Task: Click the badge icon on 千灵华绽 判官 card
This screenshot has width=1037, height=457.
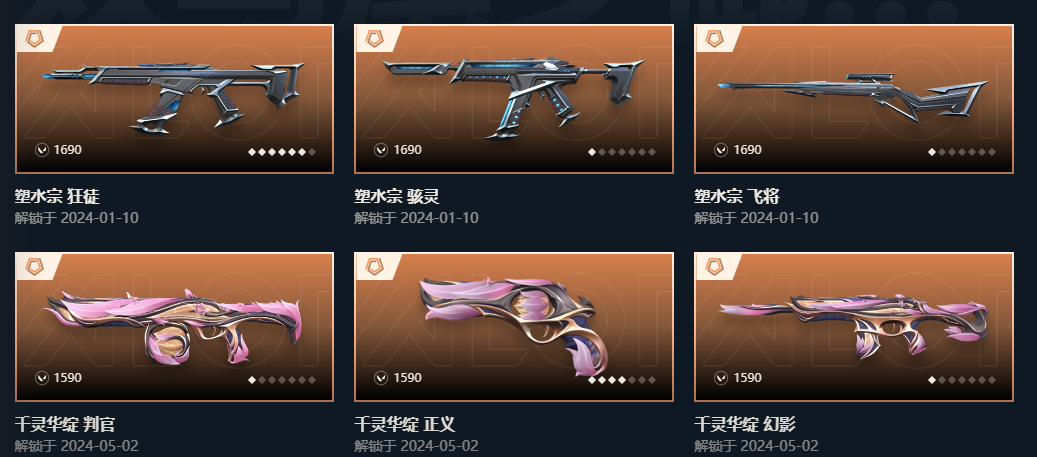Action: pos(34,267)
